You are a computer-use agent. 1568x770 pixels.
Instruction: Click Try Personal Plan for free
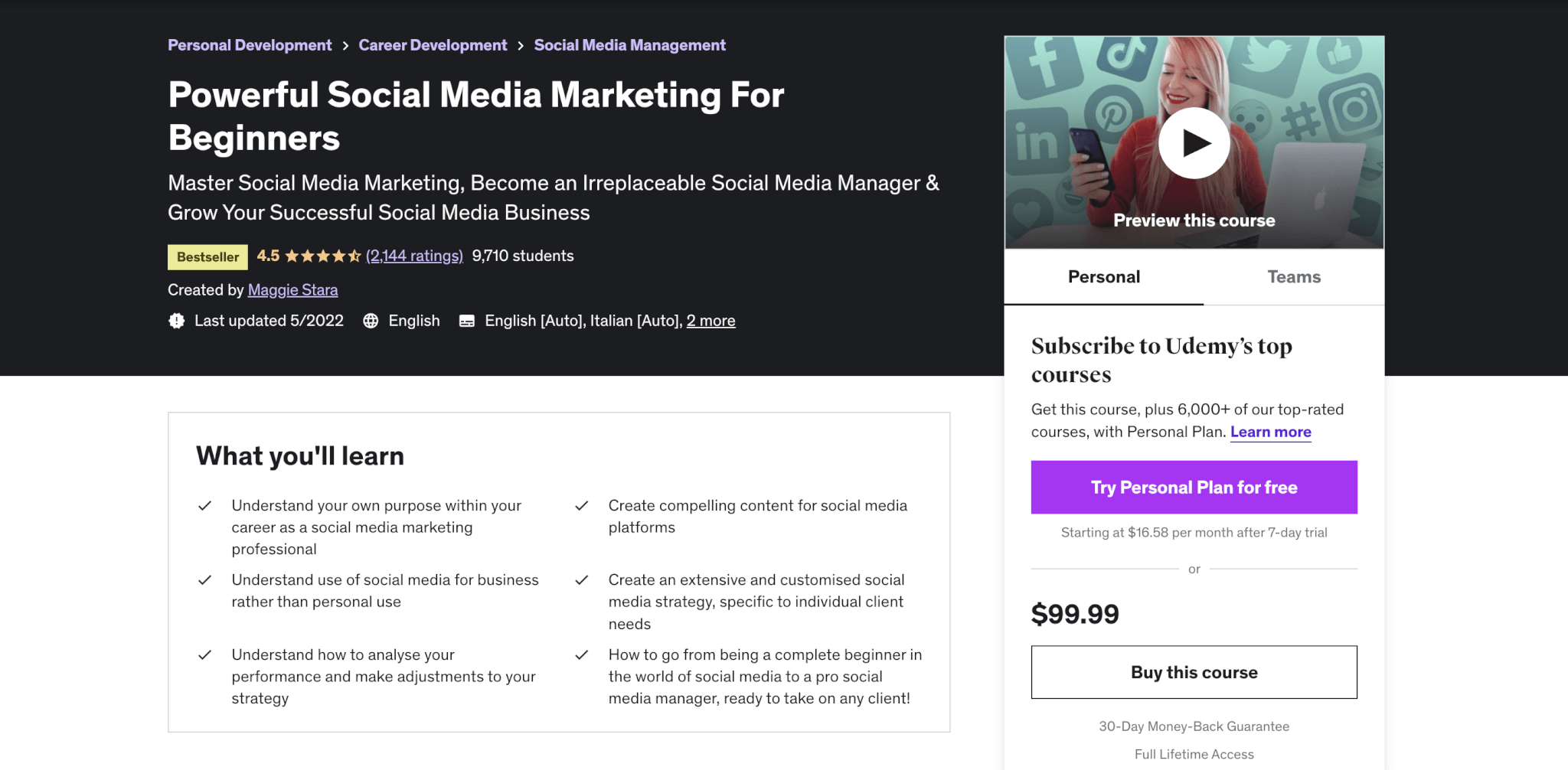pyautogui.click(x=1194, y=487)
